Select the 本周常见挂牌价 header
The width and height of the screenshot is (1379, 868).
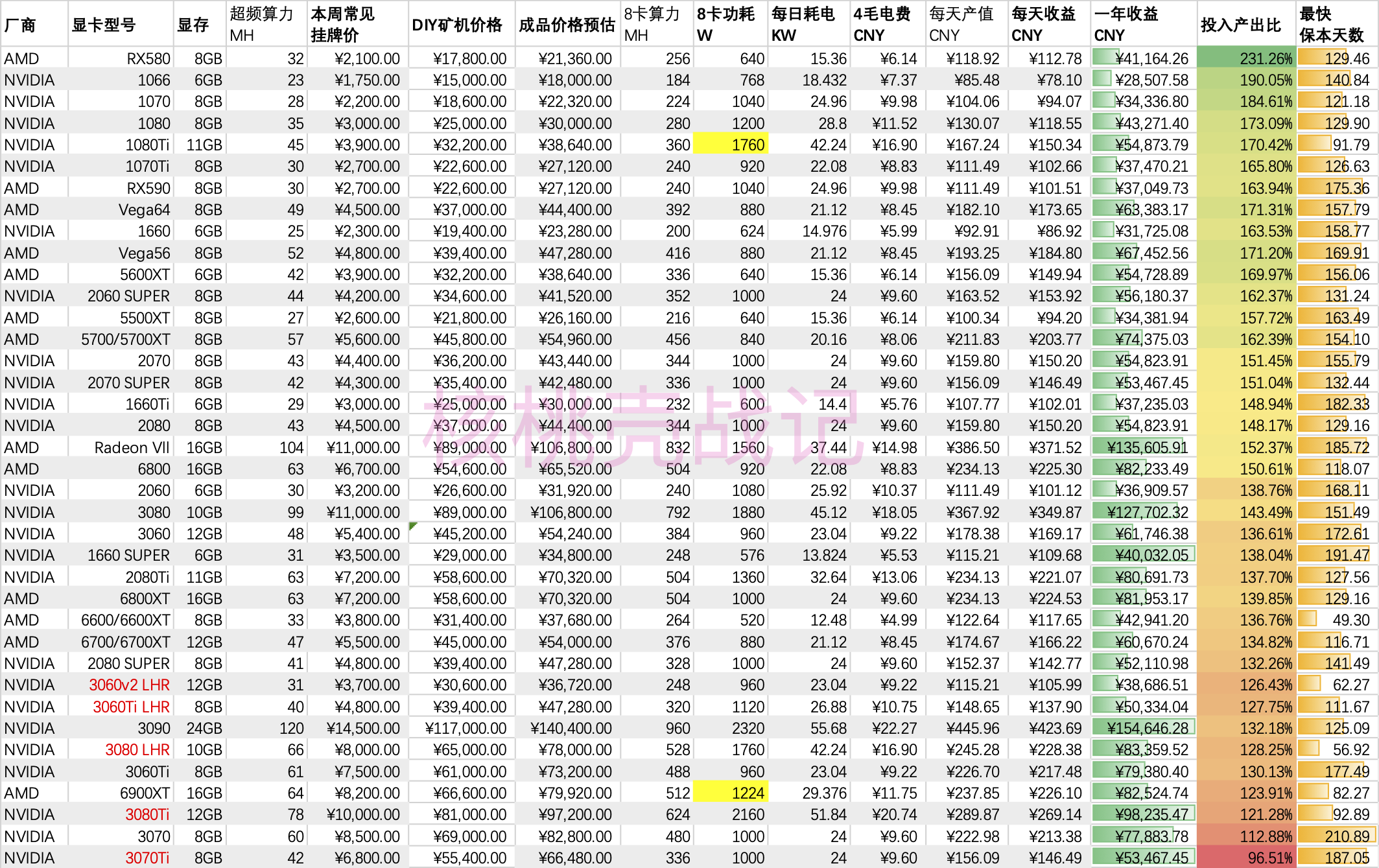pos(358,24)
